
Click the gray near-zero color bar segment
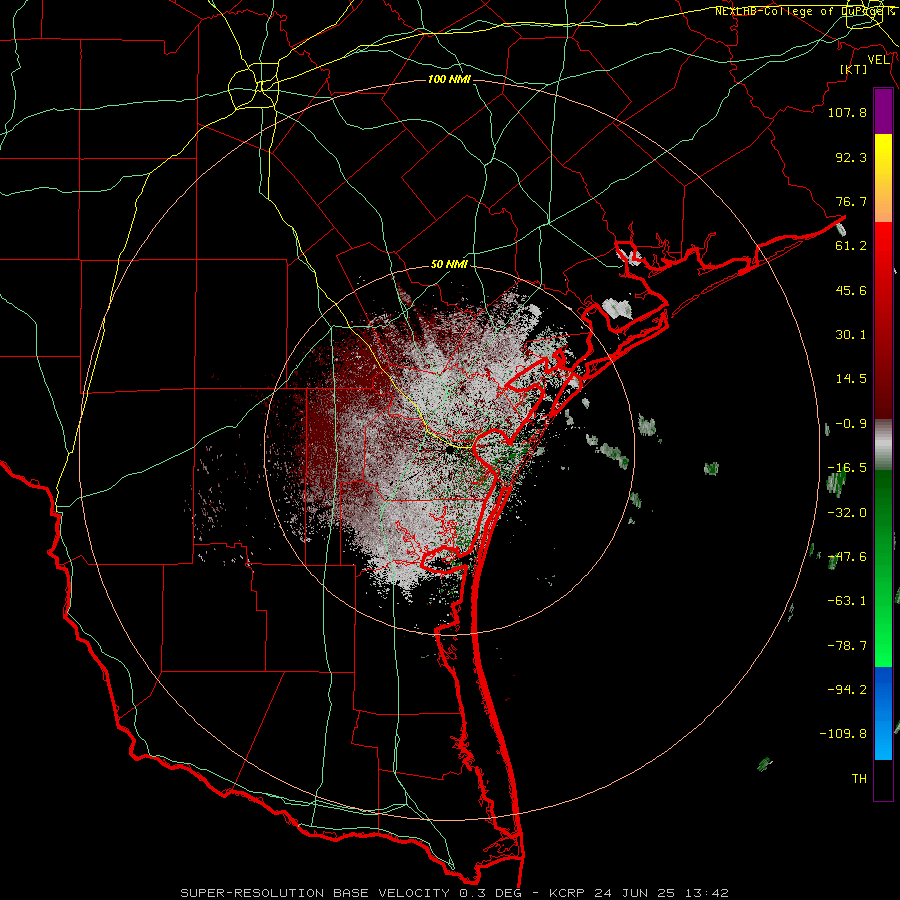pos(883,445)
